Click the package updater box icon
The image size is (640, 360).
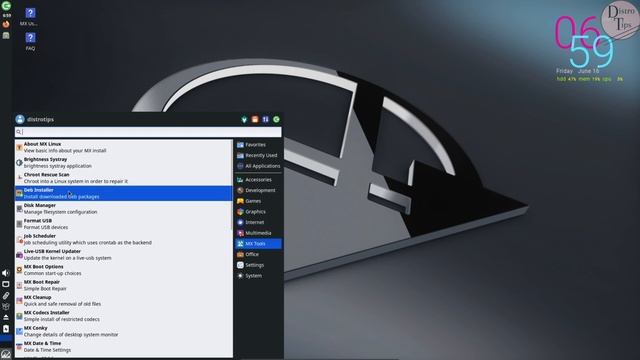(6, 306)
